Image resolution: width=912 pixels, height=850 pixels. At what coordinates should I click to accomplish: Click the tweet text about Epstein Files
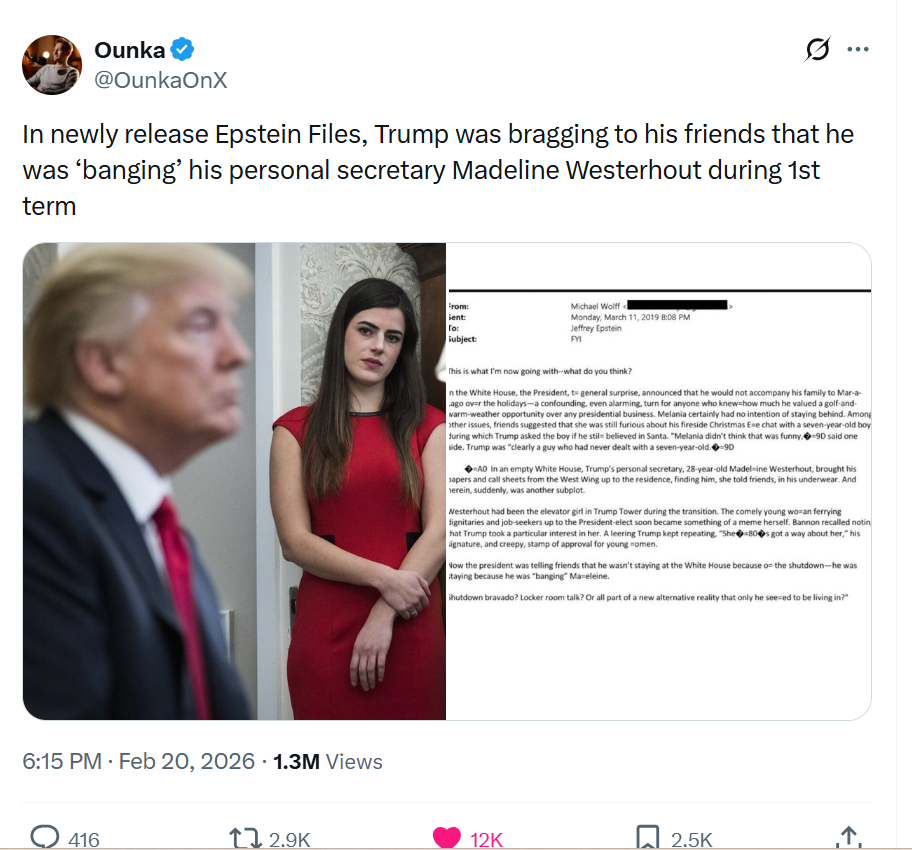[438, 170]
